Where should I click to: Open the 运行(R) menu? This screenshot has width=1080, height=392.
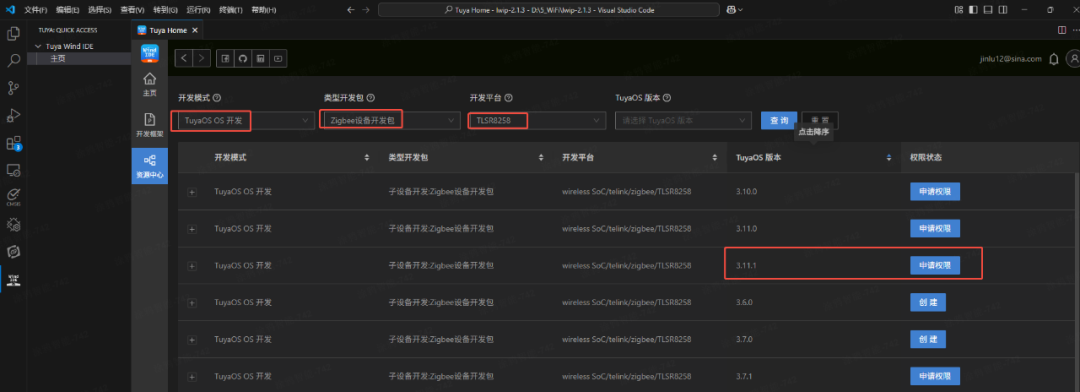coord(198,10)
